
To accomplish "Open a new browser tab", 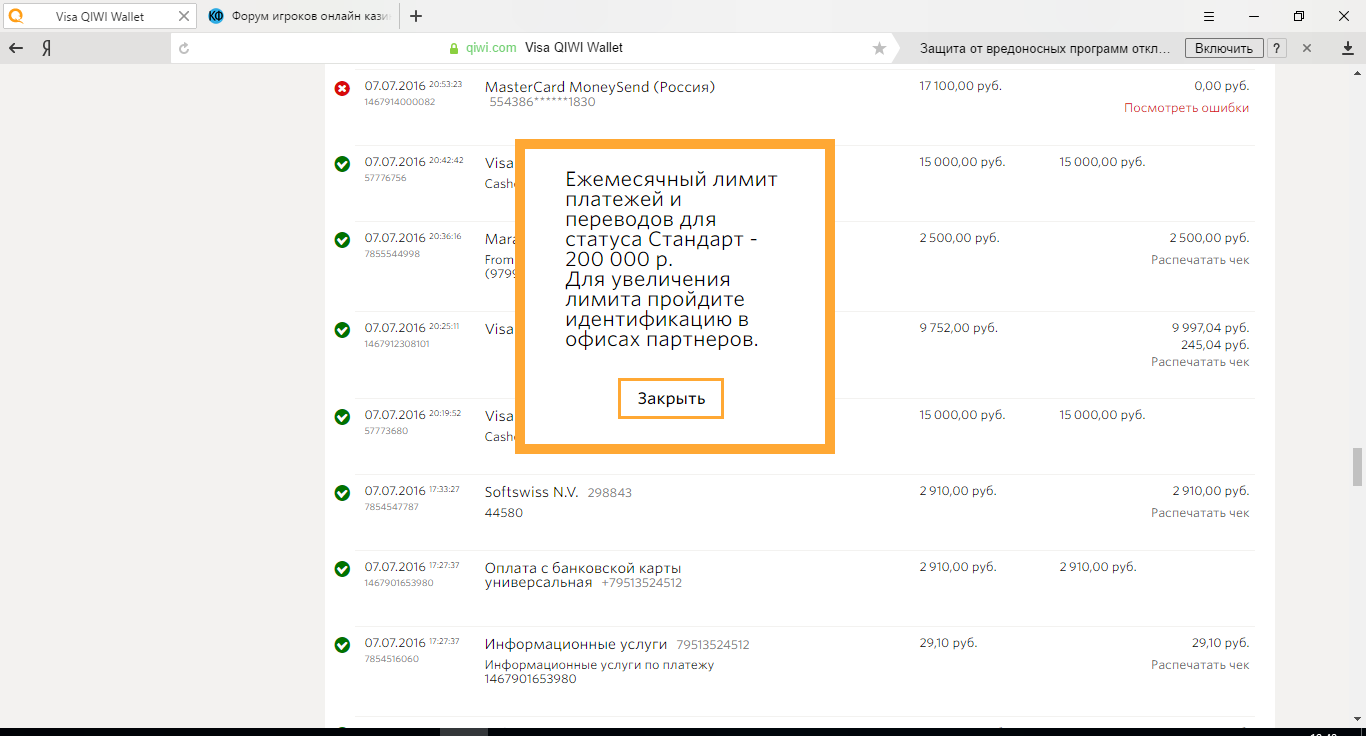I will [x=416, y=16].
